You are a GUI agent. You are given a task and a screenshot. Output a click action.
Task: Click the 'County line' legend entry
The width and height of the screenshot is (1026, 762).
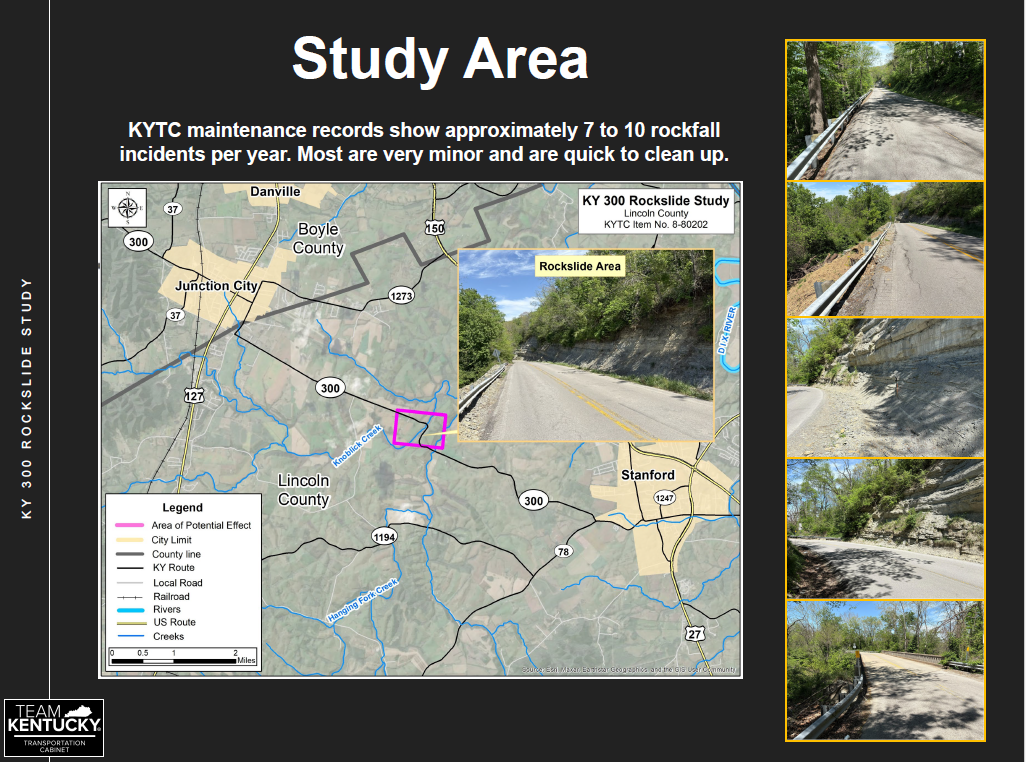coord(176,554)
